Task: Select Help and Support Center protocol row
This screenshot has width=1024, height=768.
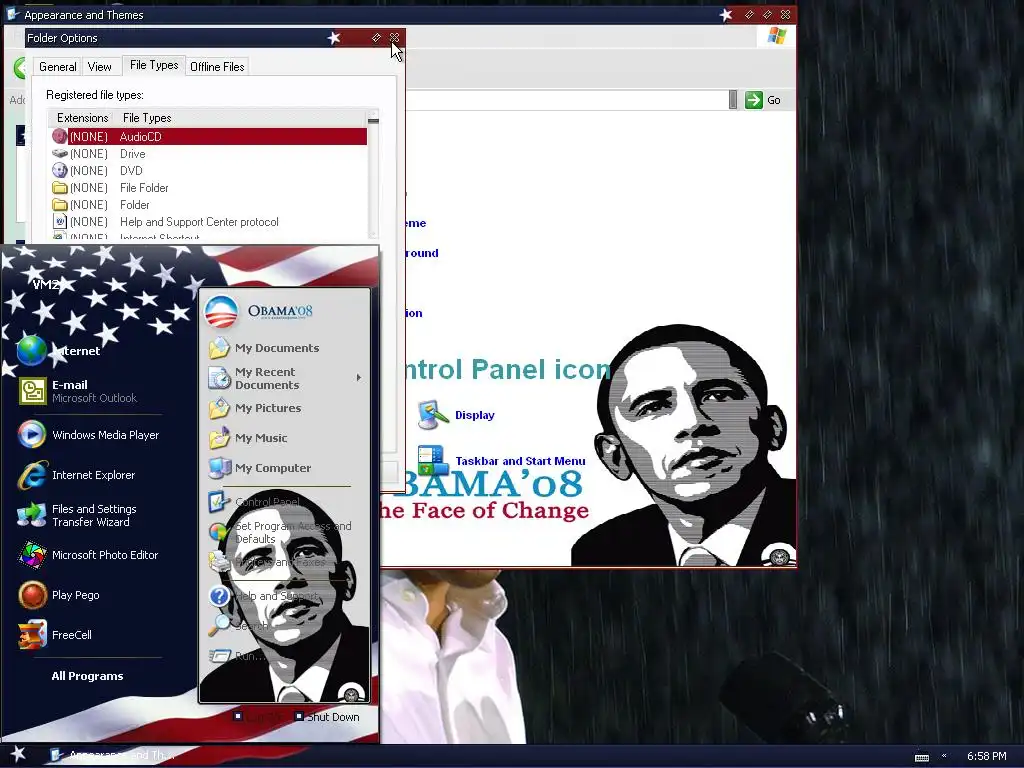Action: click(209, 221)
